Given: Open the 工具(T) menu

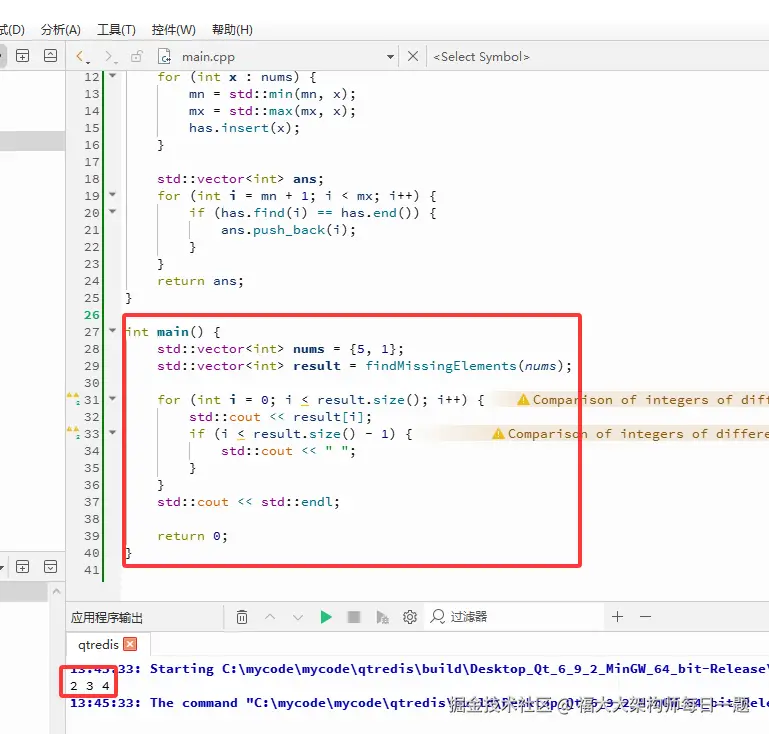Looking at the screenshot, I should tap(116, 30).
